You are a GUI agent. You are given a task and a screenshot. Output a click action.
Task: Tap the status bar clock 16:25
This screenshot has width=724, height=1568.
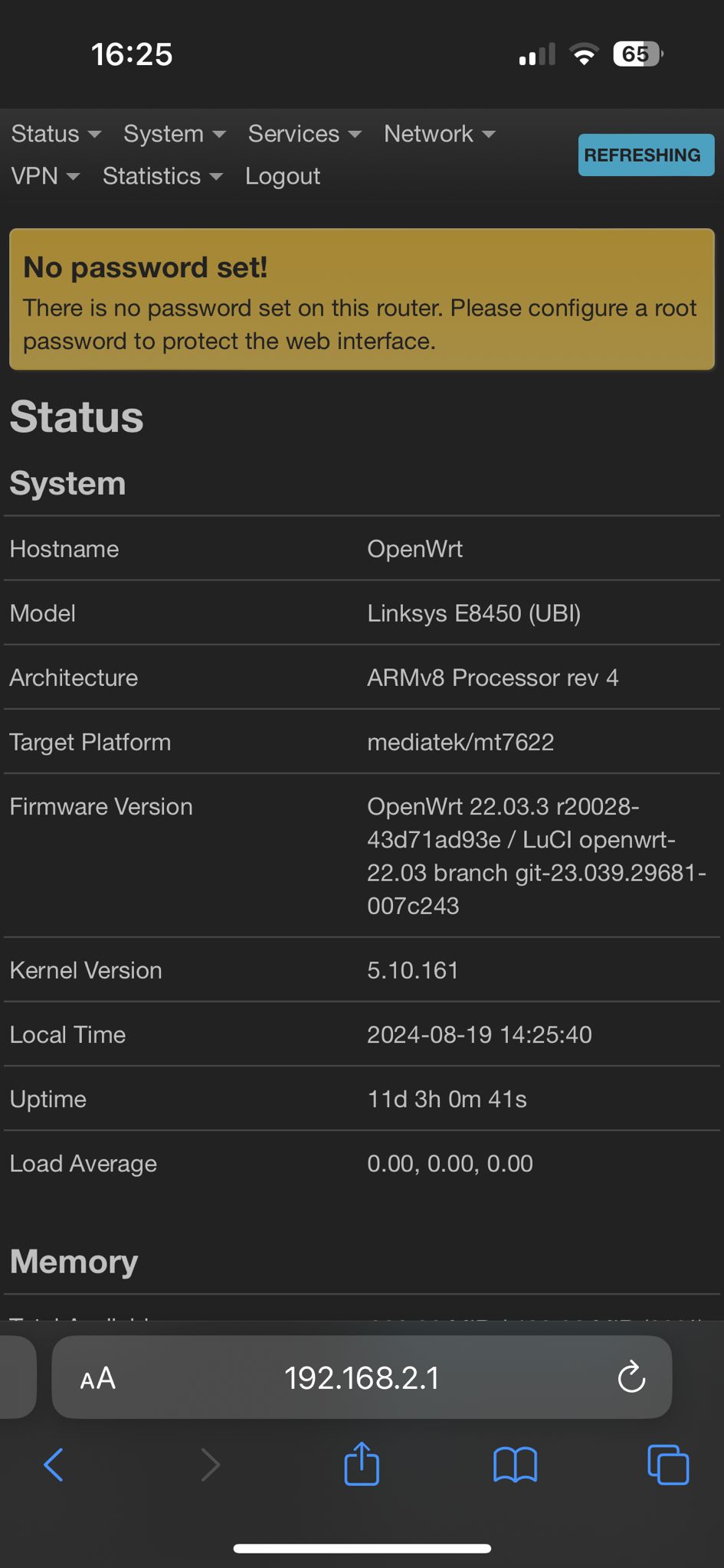(x=132, y=54)
